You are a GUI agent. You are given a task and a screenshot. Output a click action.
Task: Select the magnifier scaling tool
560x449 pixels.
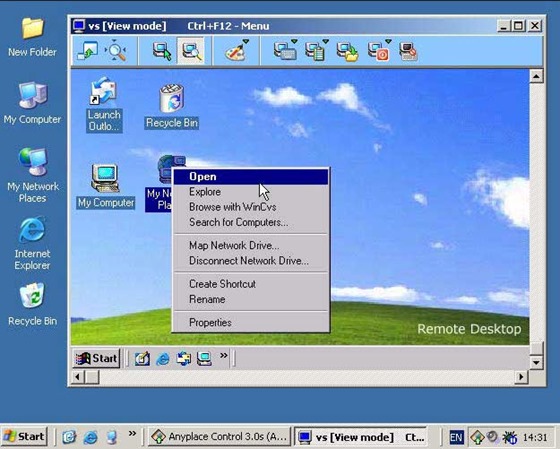pyautogui.click(x=116, y=51)
